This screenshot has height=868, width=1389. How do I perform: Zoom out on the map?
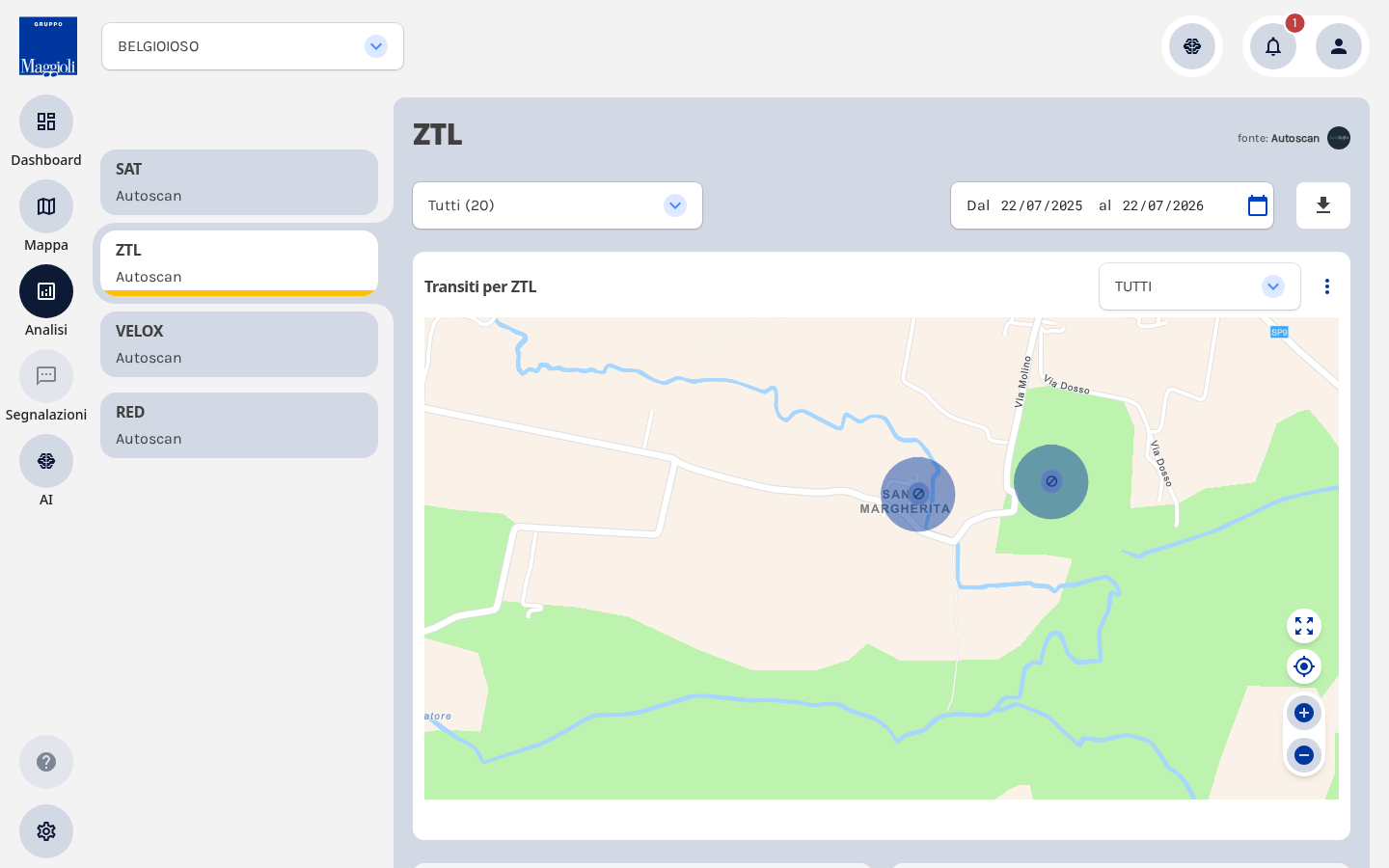coord(1304,755)
